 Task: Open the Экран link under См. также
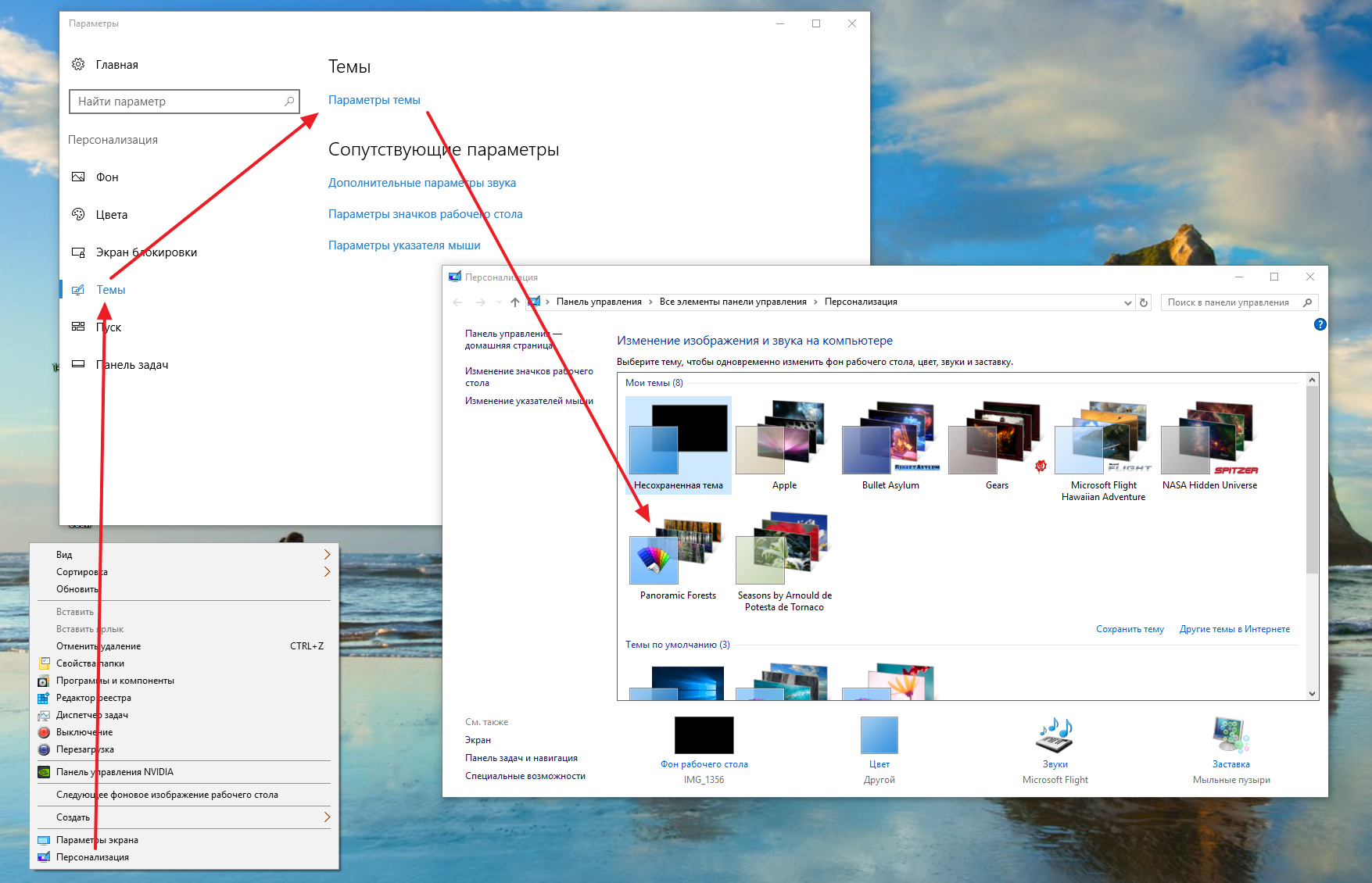pyautogui.click(x=478, y=740)
